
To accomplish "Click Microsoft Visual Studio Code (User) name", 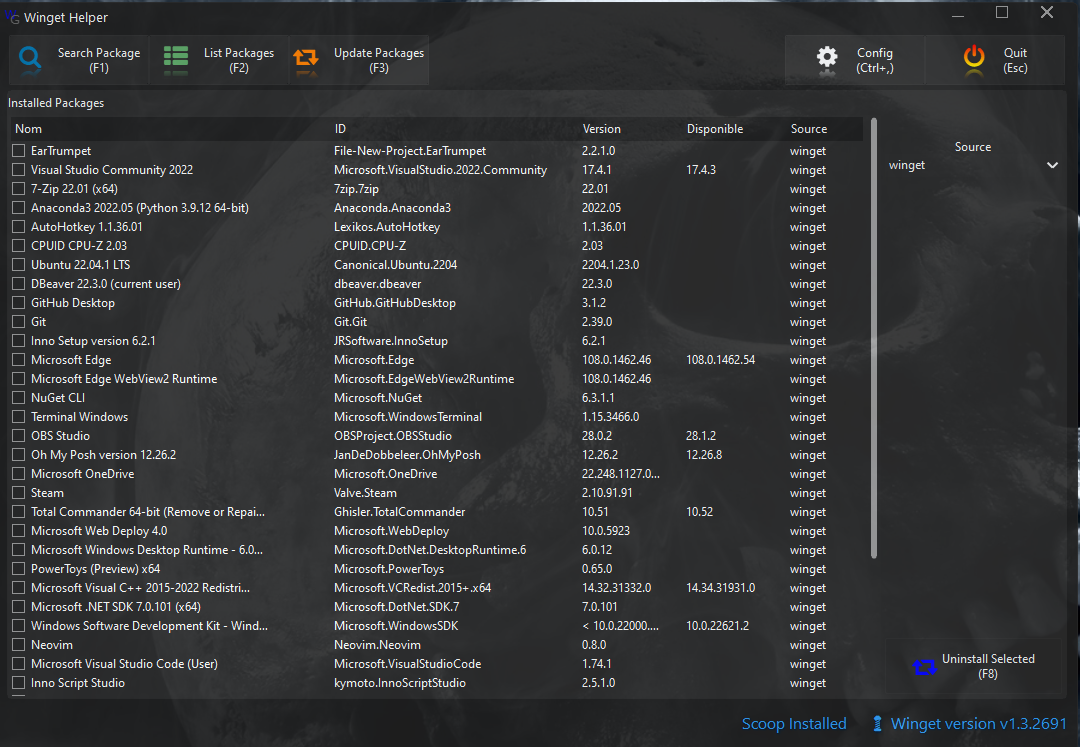I will tap(124, 664).
